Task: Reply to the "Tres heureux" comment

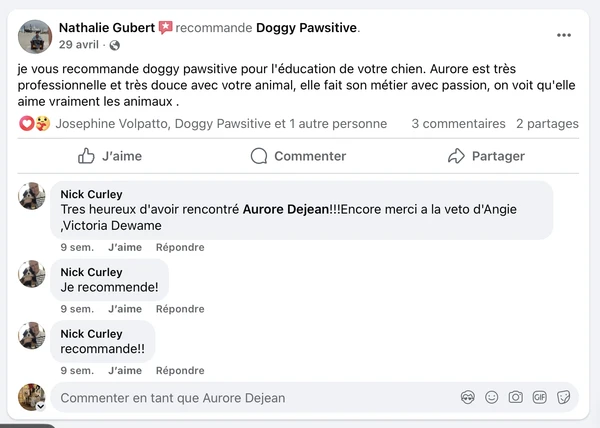Action: [x=179, y=247]
